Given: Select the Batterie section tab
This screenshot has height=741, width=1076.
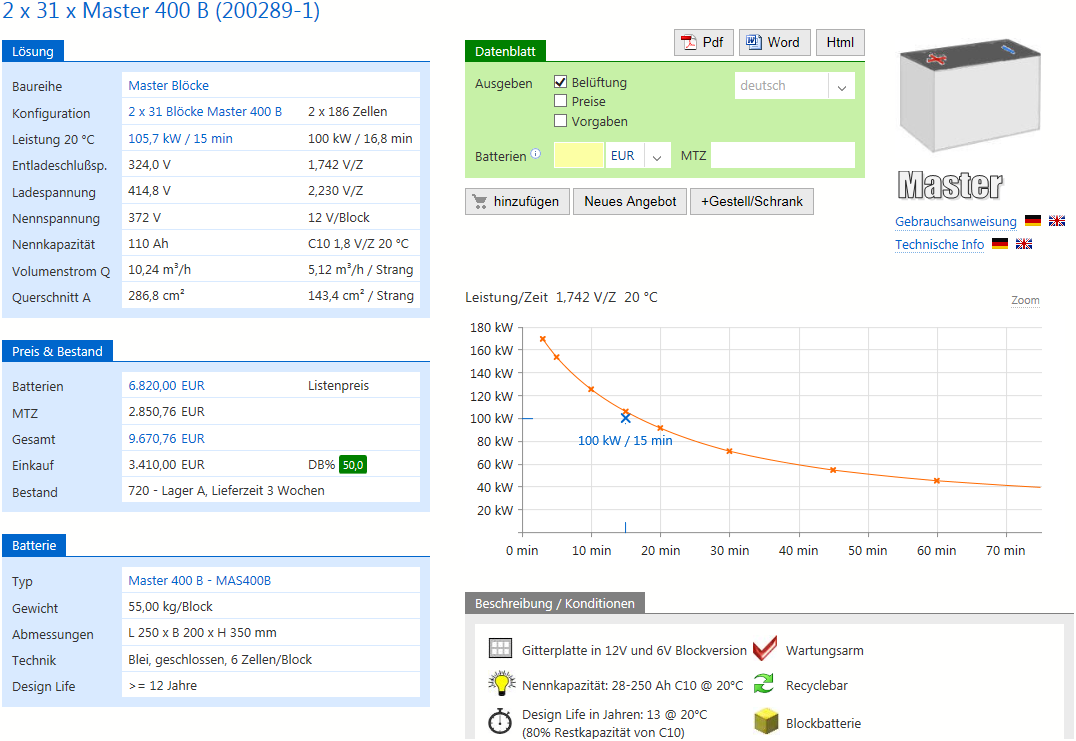Looking at the screenshot, I should tap(34, 545).
